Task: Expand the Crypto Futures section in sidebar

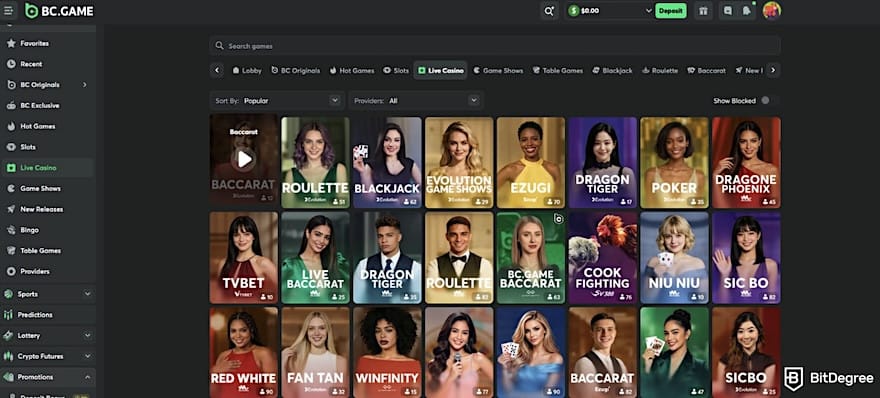Action: click(x=87, y=356)
